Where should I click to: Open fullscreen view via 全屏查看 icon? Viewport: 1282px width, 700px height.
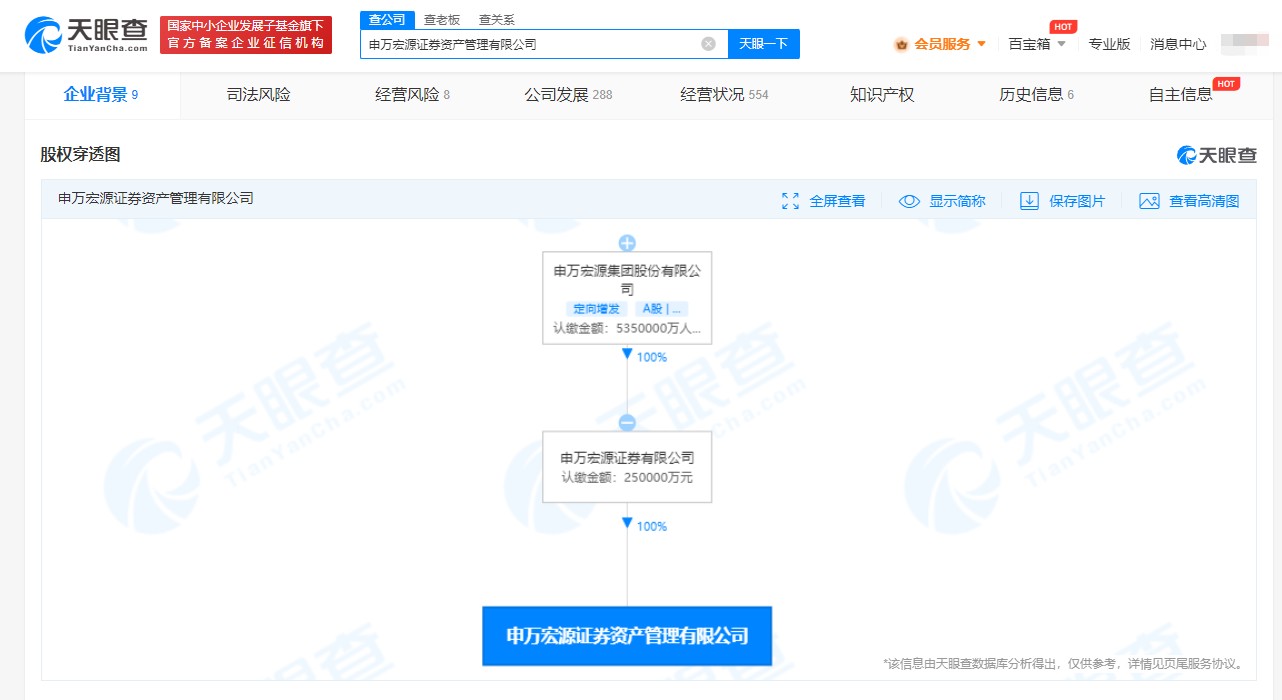coord(790,201)
